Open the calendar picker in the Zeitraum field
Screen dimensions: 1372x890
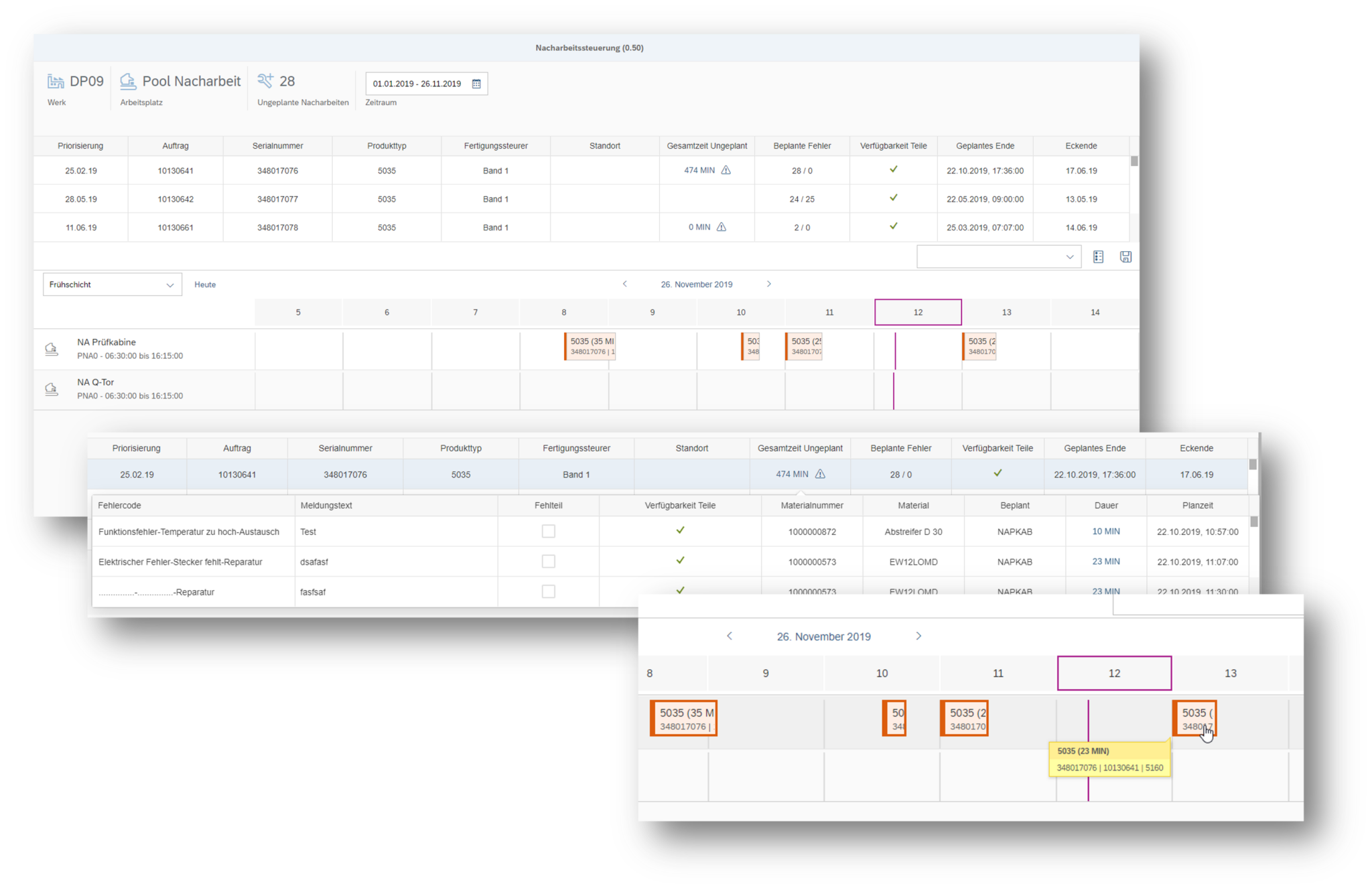[x=476, y=83]
